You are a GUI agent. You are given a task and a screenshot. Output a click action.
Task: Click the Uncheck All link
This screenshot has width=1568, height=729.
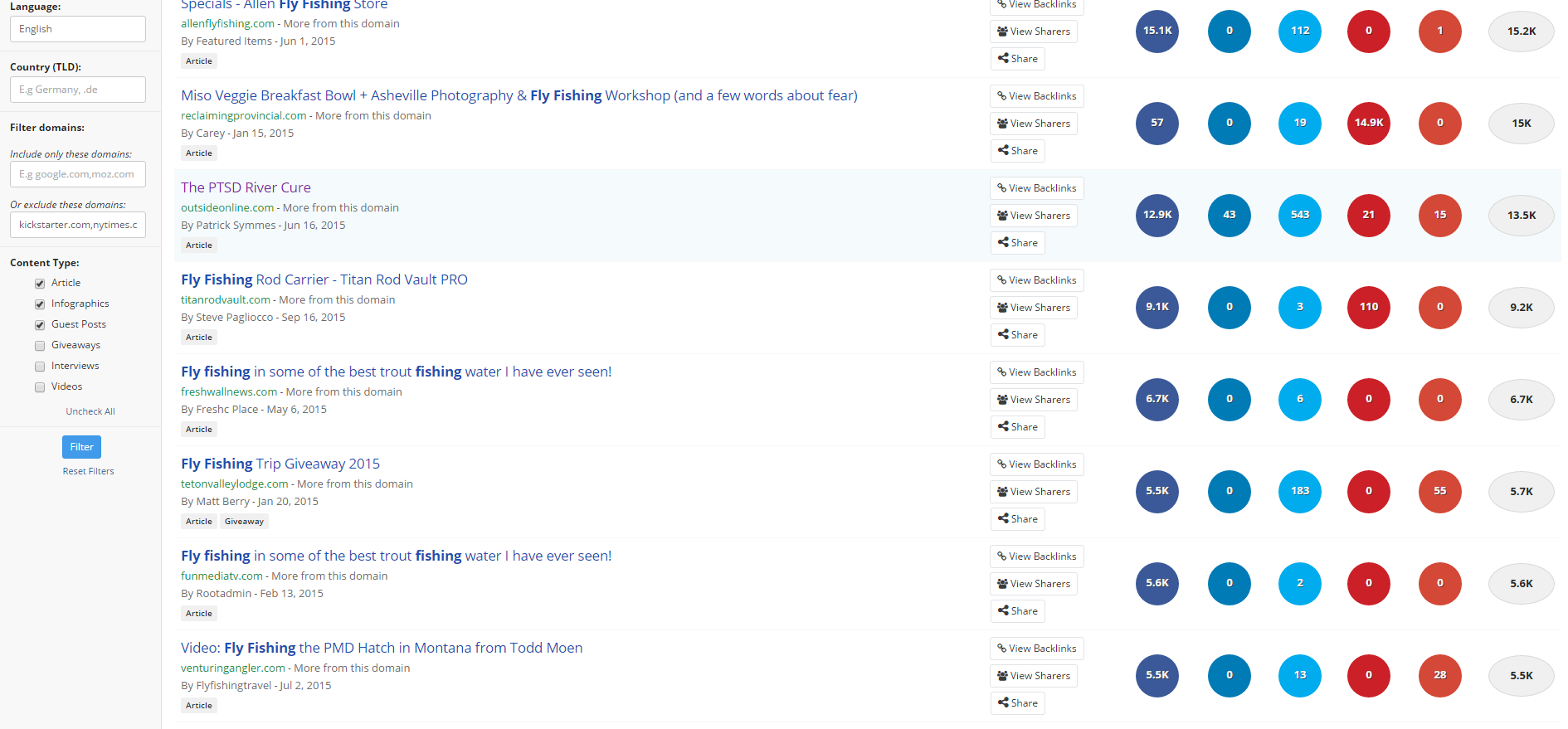tap(90, 411)
